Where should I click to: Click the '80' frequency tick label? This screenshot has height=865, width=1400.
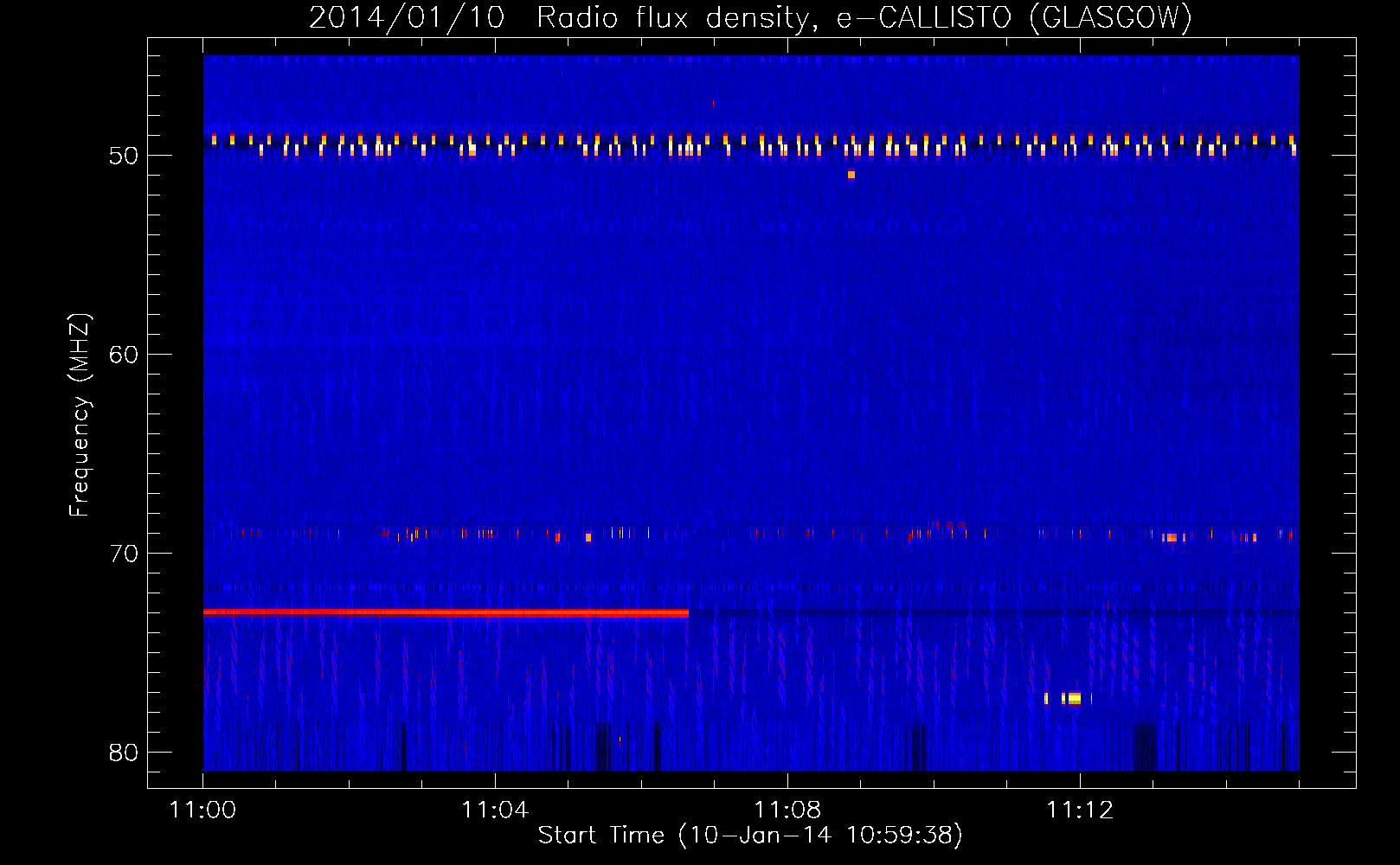123,753
